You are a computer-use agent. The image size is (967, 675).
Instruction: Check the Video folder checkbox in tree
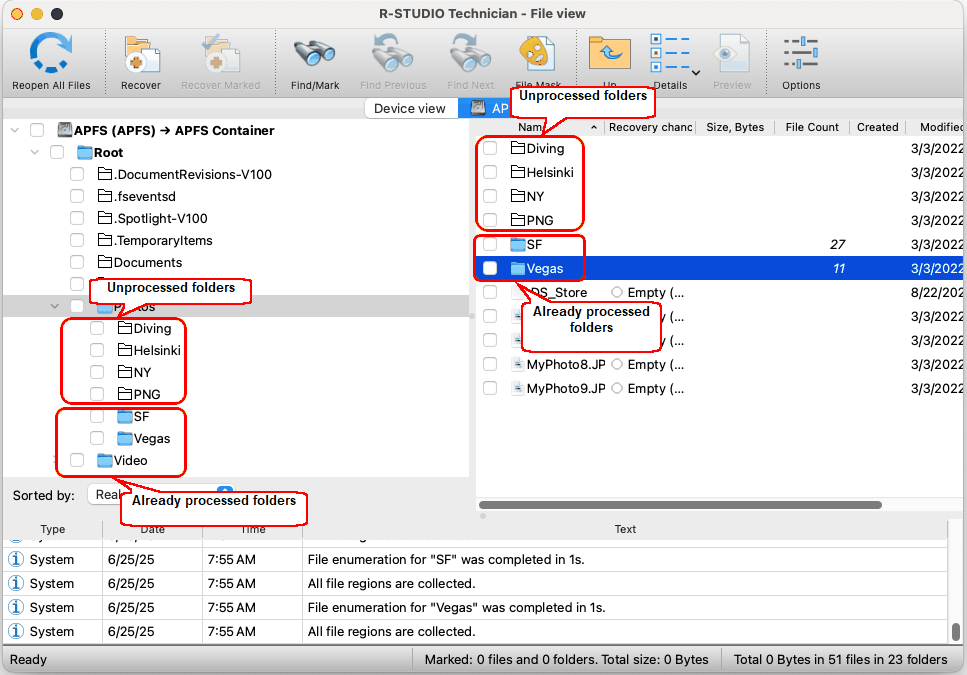(x=77, y=460)
